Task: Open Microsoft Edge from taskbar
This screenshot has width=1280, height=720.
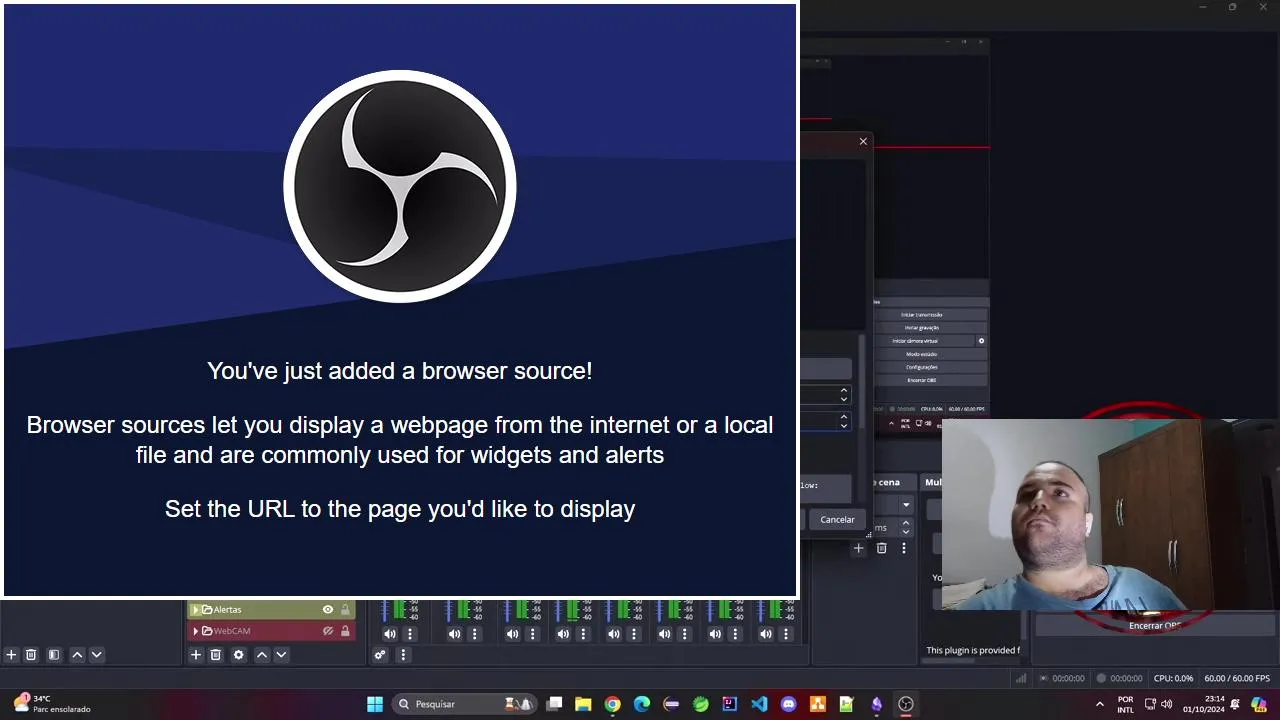Action: (x=642, y=704)
